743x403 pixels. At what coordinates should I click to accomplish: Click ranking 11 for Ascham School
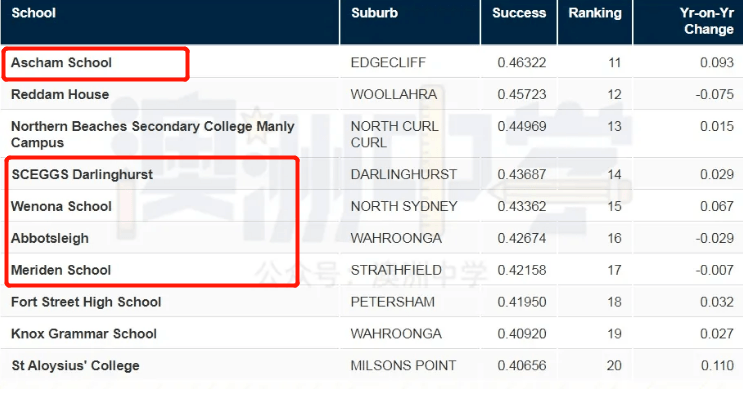pos(615,63)
